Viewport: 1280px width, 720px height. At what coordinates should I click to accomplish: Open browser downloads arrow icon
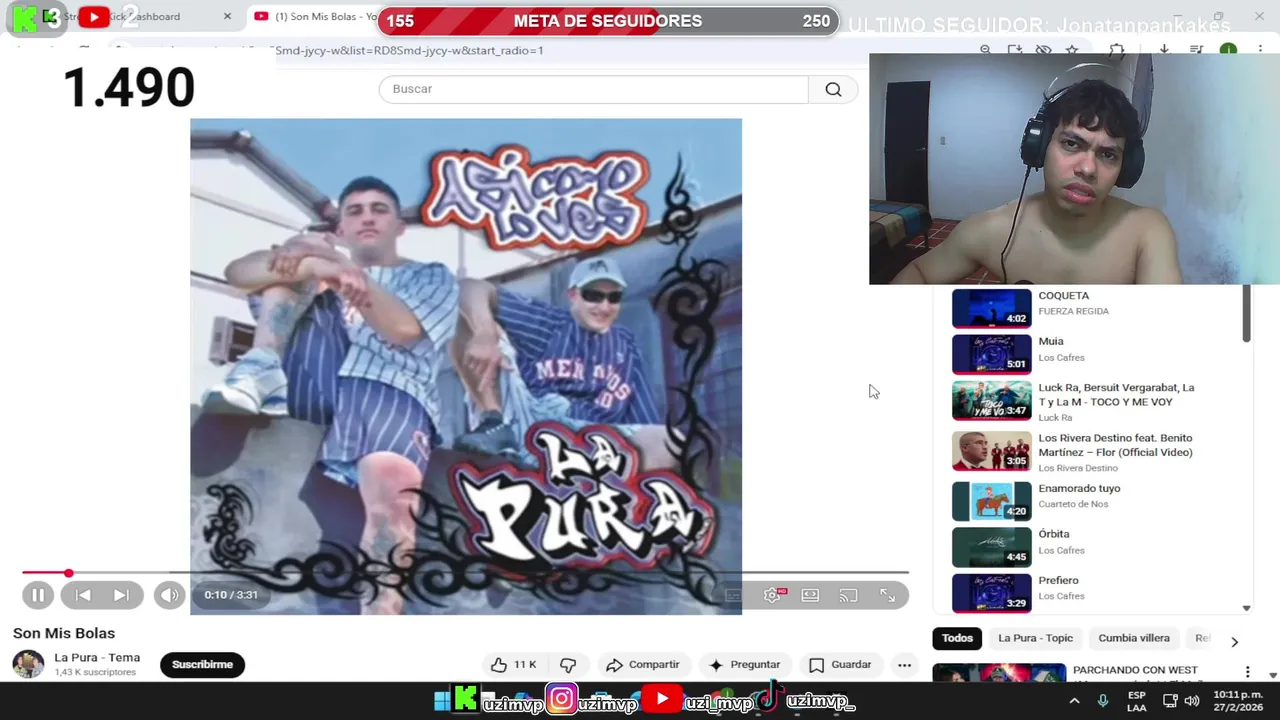(x=1164, y=49)
